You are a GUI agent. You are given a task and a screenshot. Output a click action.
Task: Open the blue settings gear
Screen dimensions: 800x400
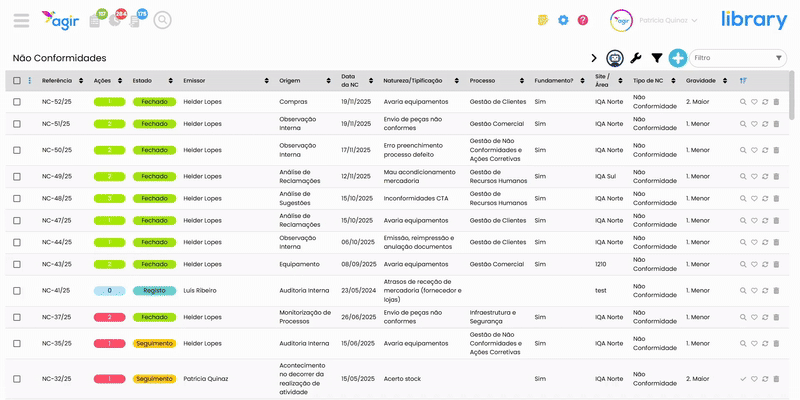[x=563, y=20]
